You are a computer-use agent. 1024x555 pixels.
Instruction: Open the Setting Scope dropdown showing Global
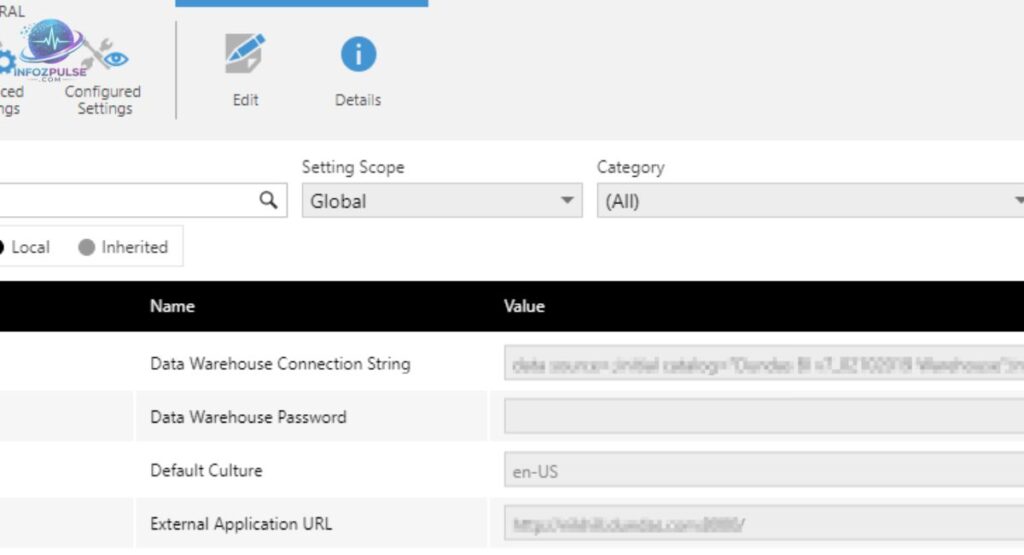pyautogui.click(x=442, y=200)
